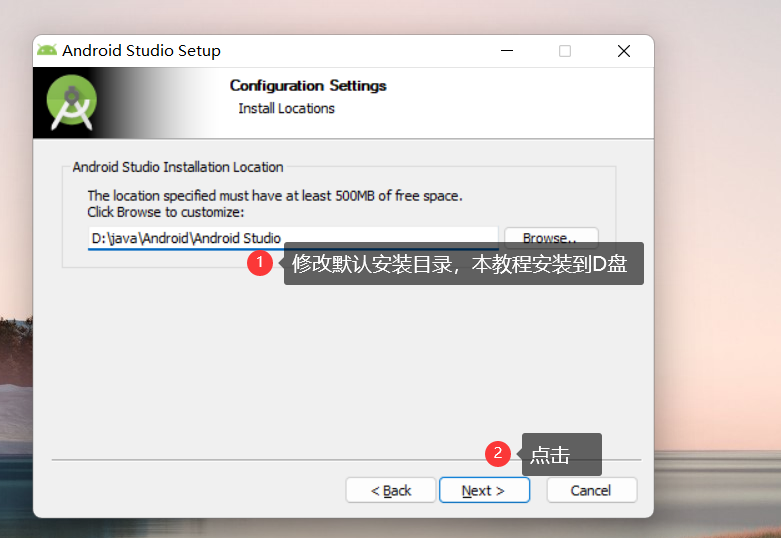Click the disabled maximize button
Screen dimensions: 781x538
coord(565,51)
